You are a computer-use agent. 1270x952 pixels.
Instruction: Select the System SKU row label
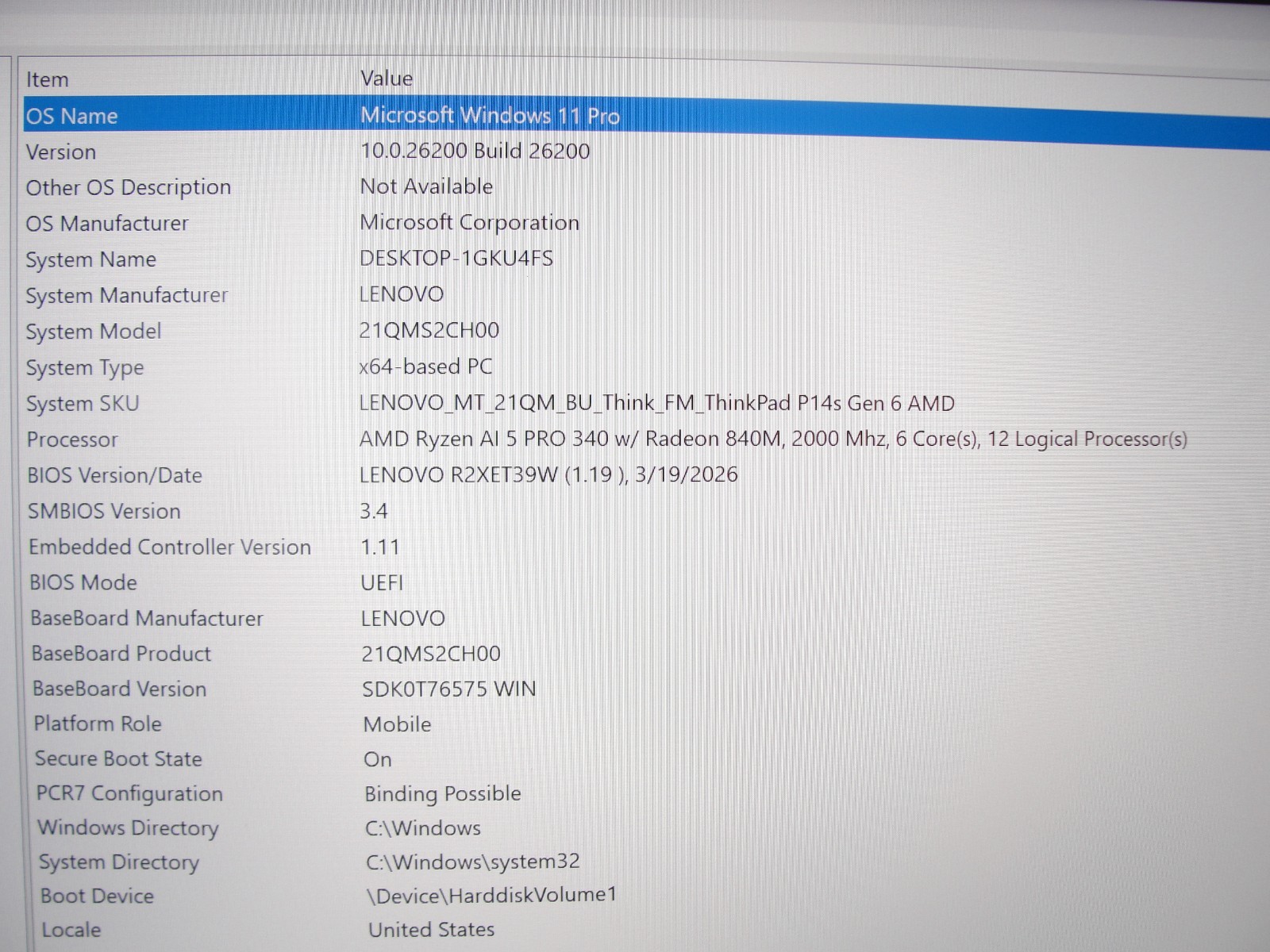pos(83,404)
